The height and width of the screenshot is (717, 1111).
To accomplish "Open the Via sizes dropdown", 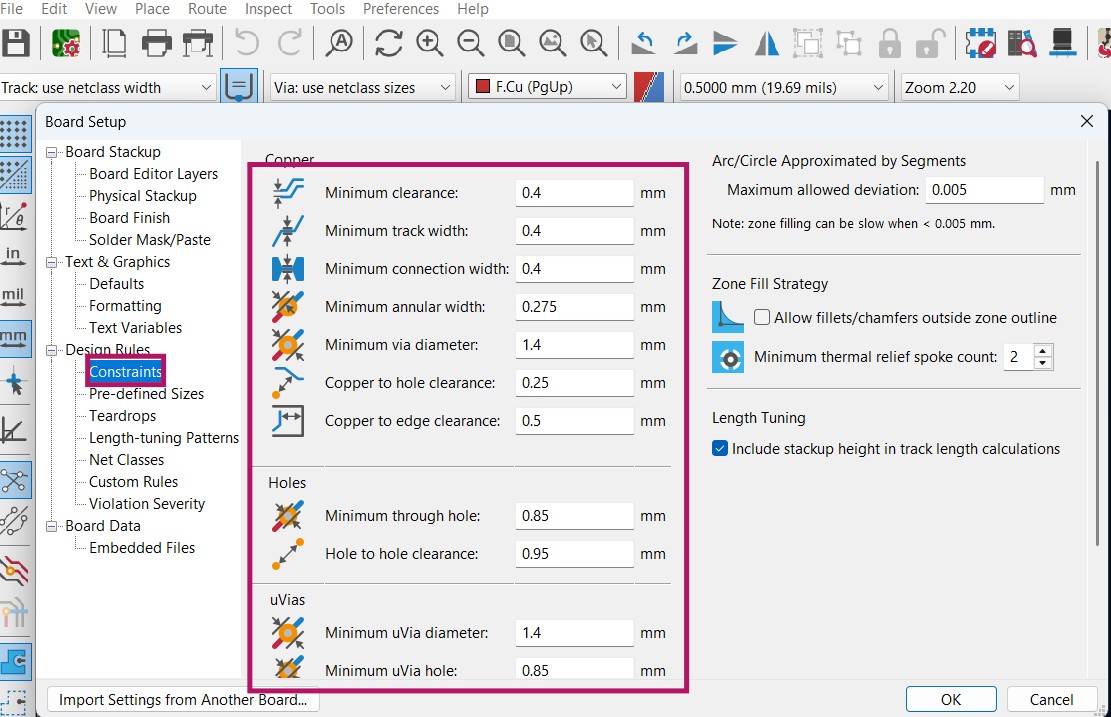I will tap(362, 88).
